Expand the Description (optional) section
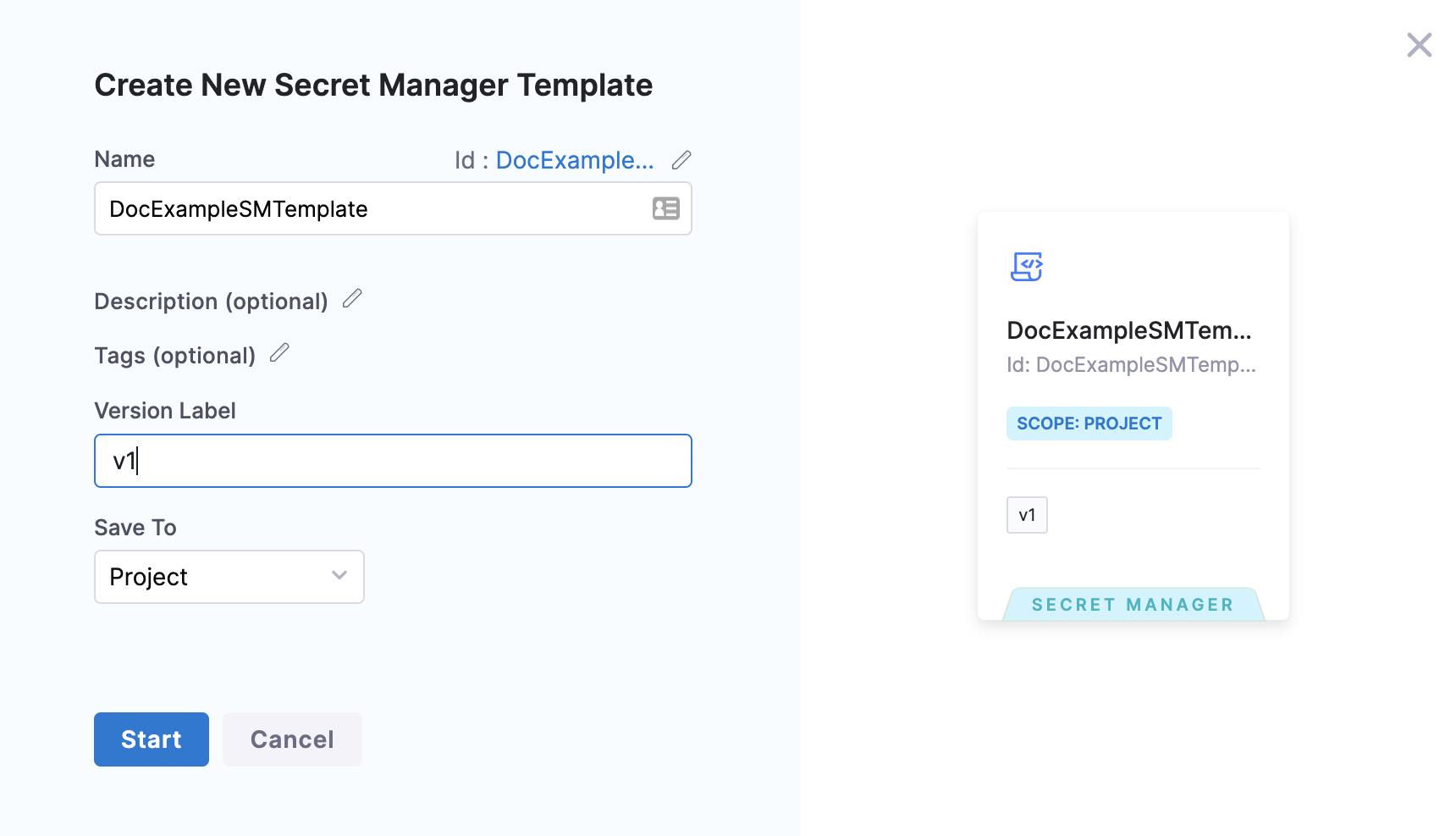1456x836 pixels. [211, 302]
